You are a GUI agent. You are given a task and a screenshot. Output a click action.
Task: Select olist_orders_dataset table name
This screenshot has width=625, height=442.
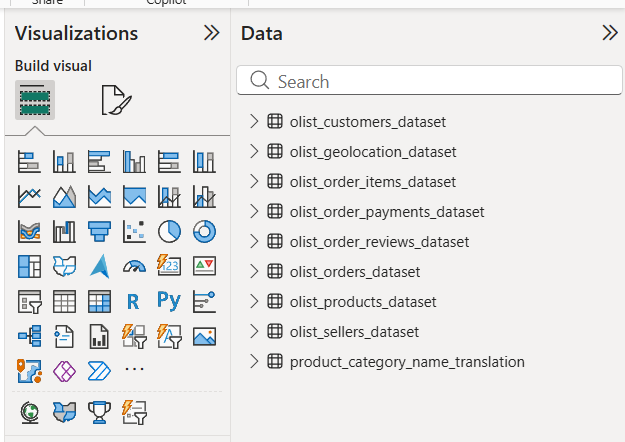coord(355,272)
